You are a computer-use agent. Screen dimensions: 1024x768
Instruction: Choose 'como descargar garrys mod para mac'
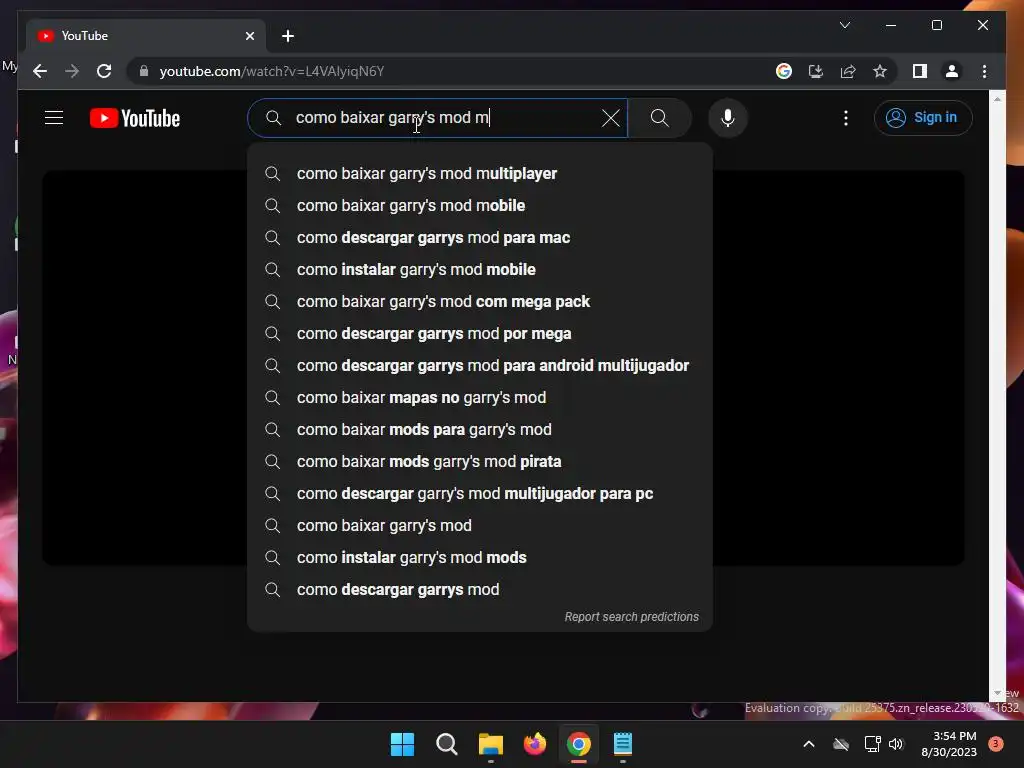point(479,238)
